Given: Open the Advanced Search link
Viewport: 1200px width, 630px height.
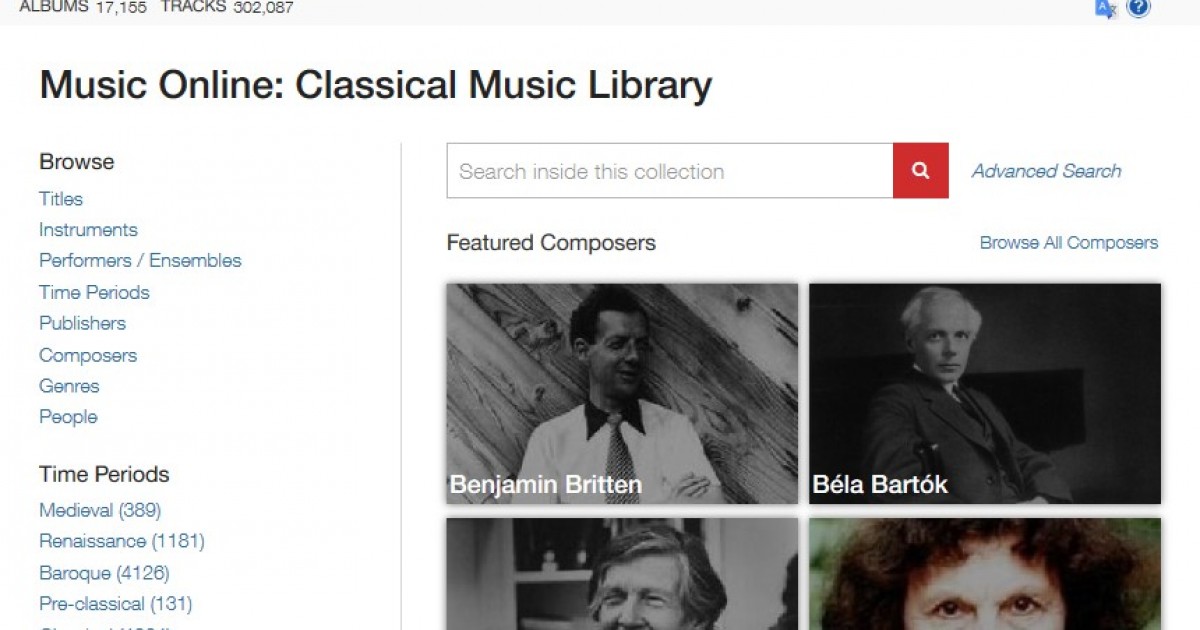Looking at the screenshot, I should click(x=1046, y=171).
